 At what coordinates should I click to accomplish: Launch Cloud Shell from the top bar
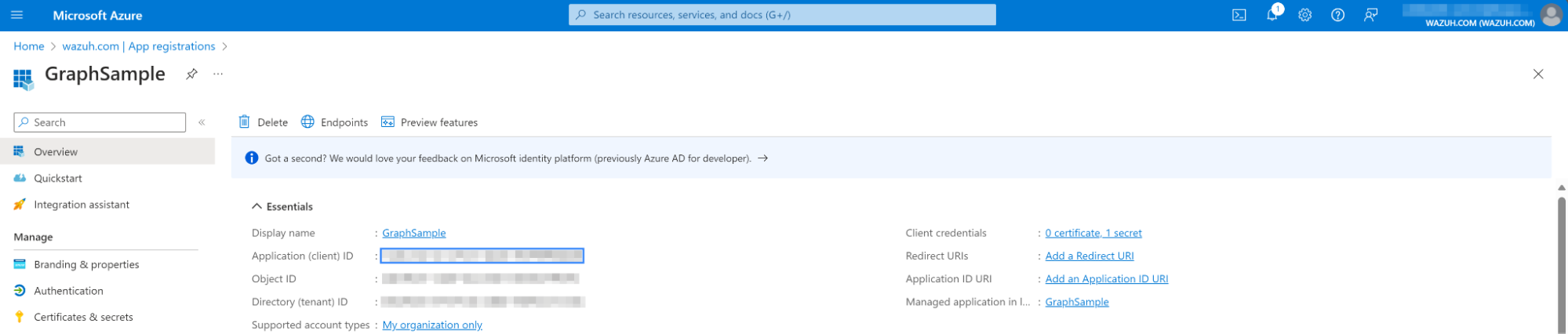pos(1239,15)
